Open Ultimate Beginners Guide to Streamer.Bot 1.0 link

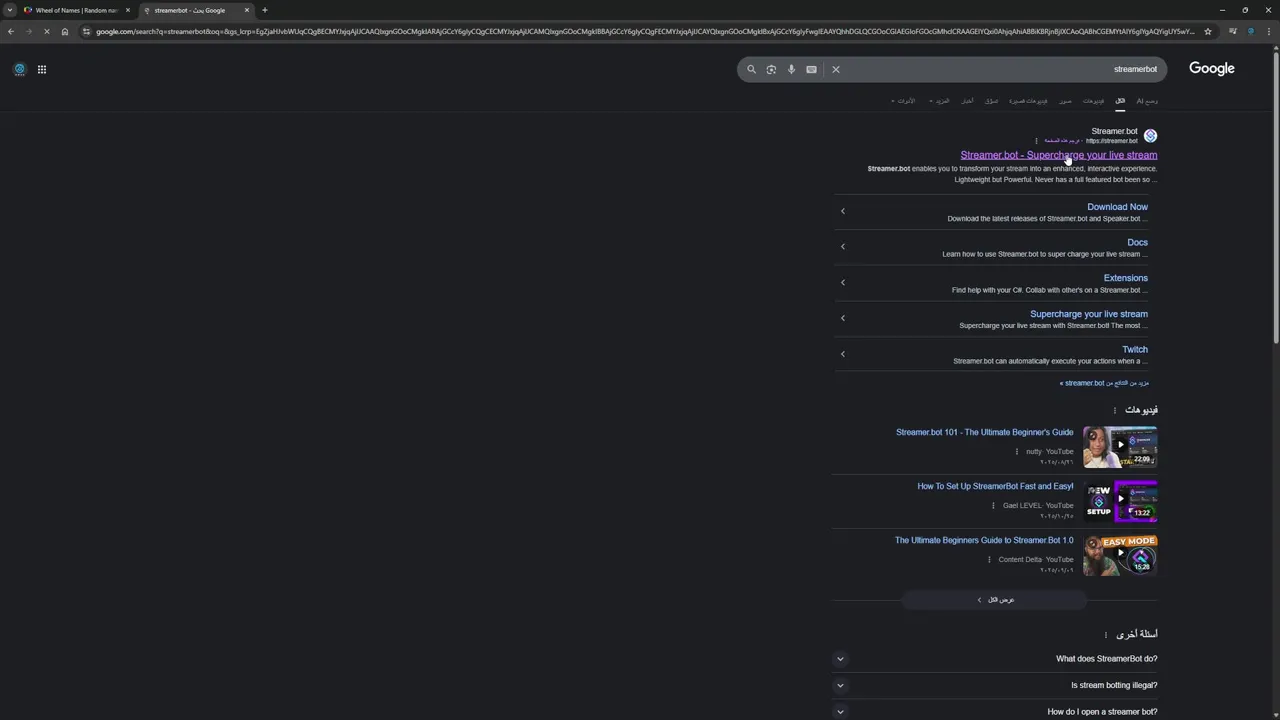click(x=984, y=540)
